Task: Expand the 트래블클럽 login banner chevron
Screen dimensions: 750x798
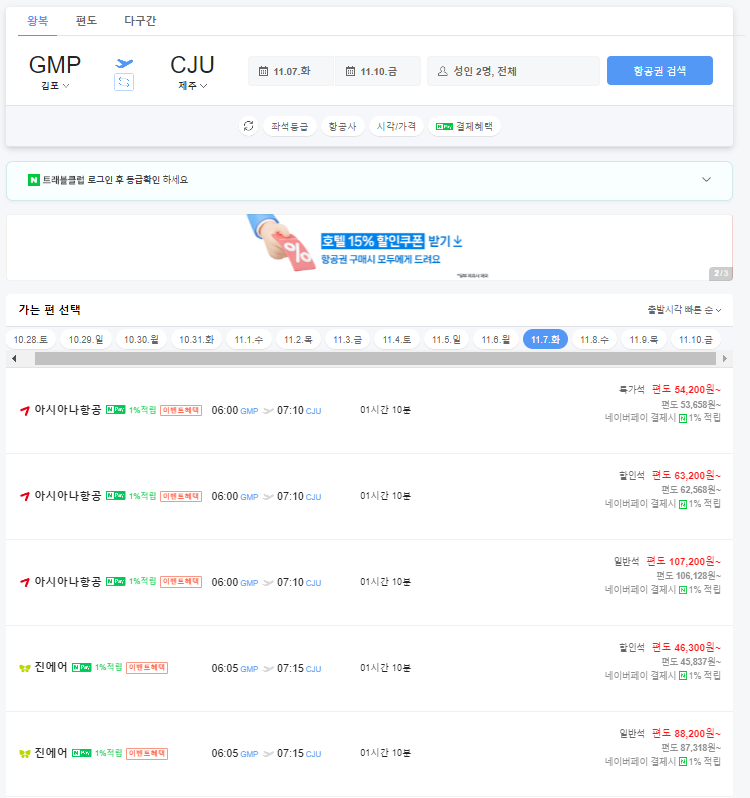Action: click(706, 180)
